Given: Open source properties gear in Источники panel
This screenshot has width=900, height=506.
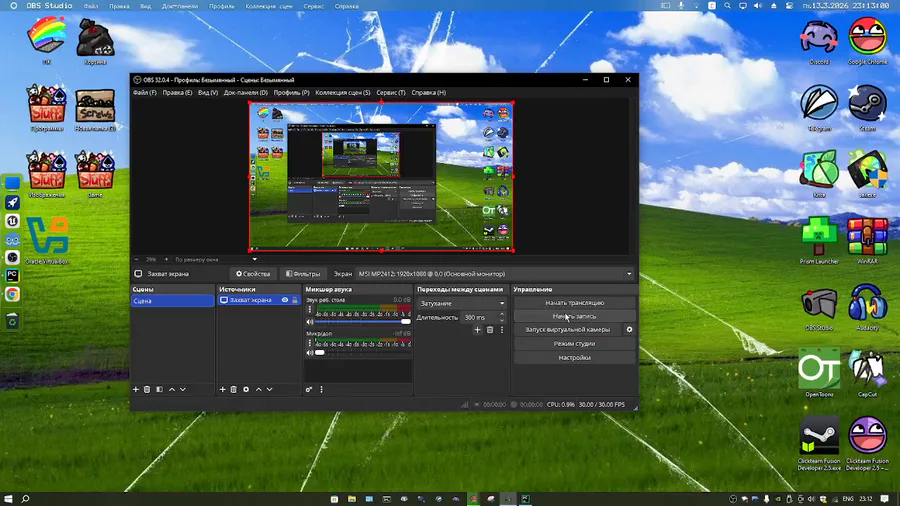Looking at the screenshot, I should coord(246,390).
